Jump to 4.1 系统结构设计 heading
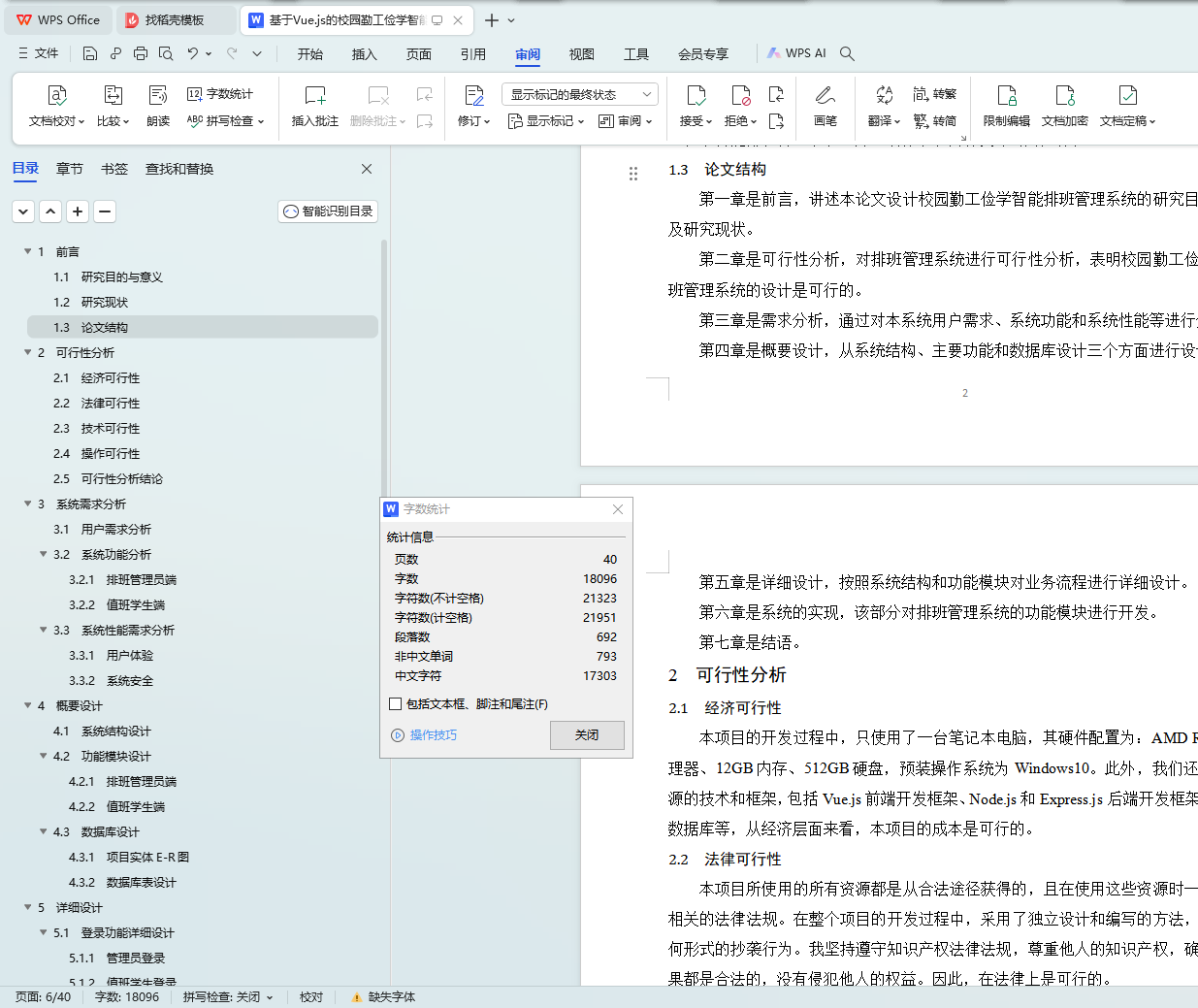The height and width of the screenshot is (1008, 1198). (x=103, y=731)
